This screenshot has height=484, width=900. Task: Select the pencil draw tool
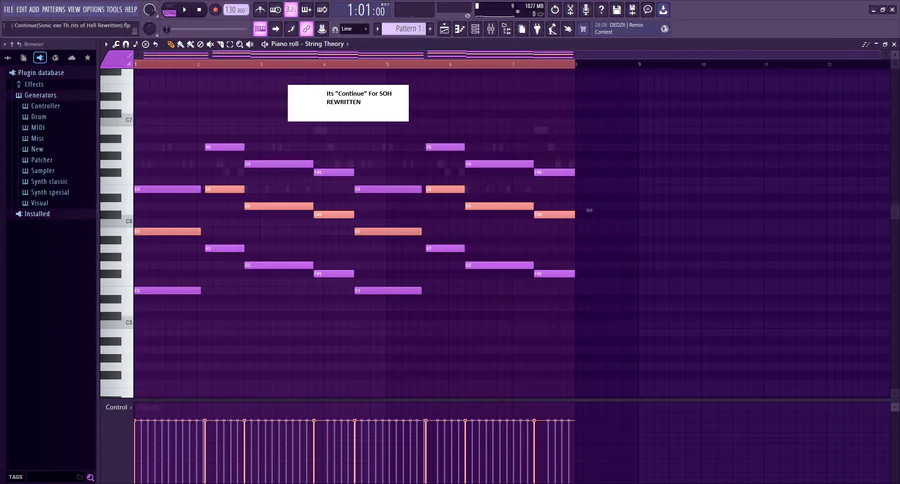pyautogui.click(x=170, y=44)
